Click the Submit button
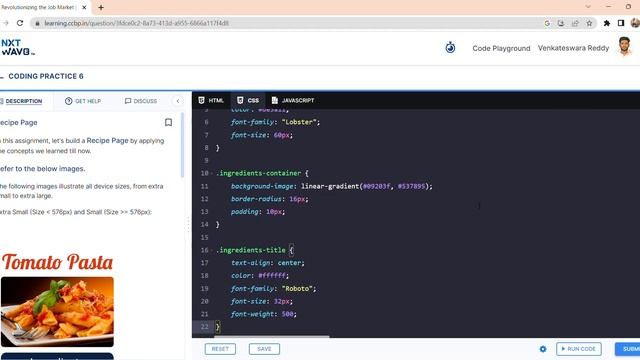 click(628, 349)
